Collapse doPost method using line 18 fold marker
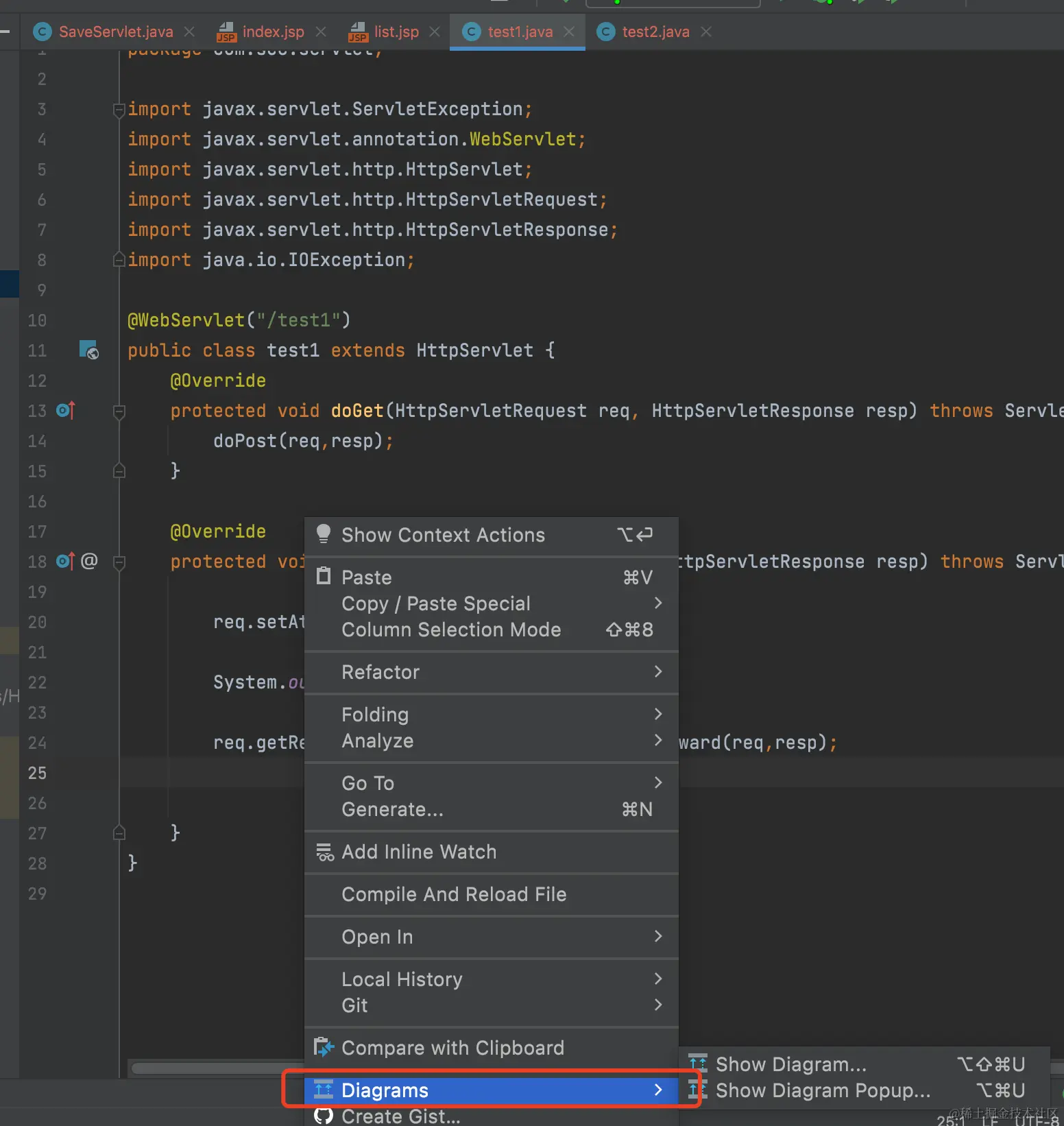 tap(119, 562)
